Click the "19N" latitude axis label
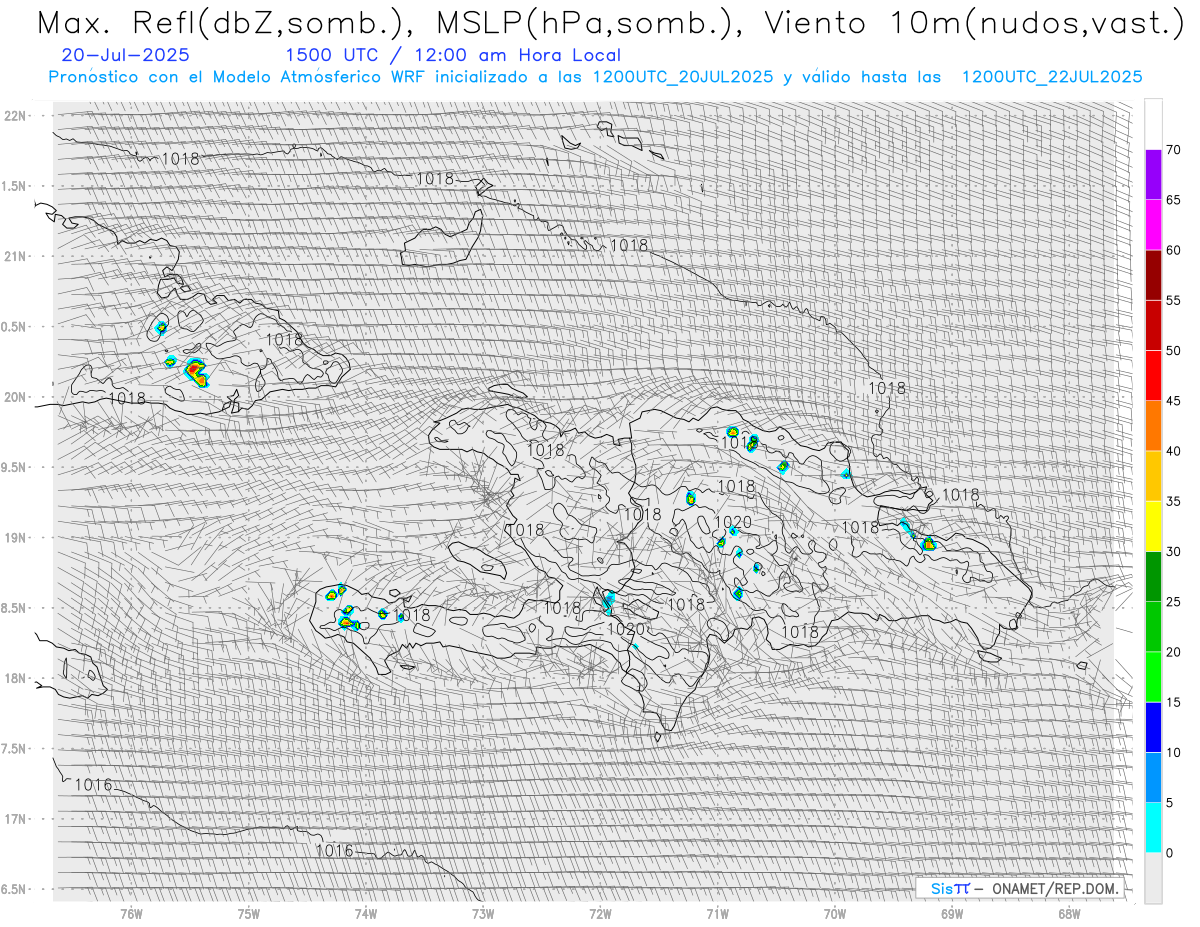Image resolution: width=1200 pixels, height=927 pixels. point(15,537)
